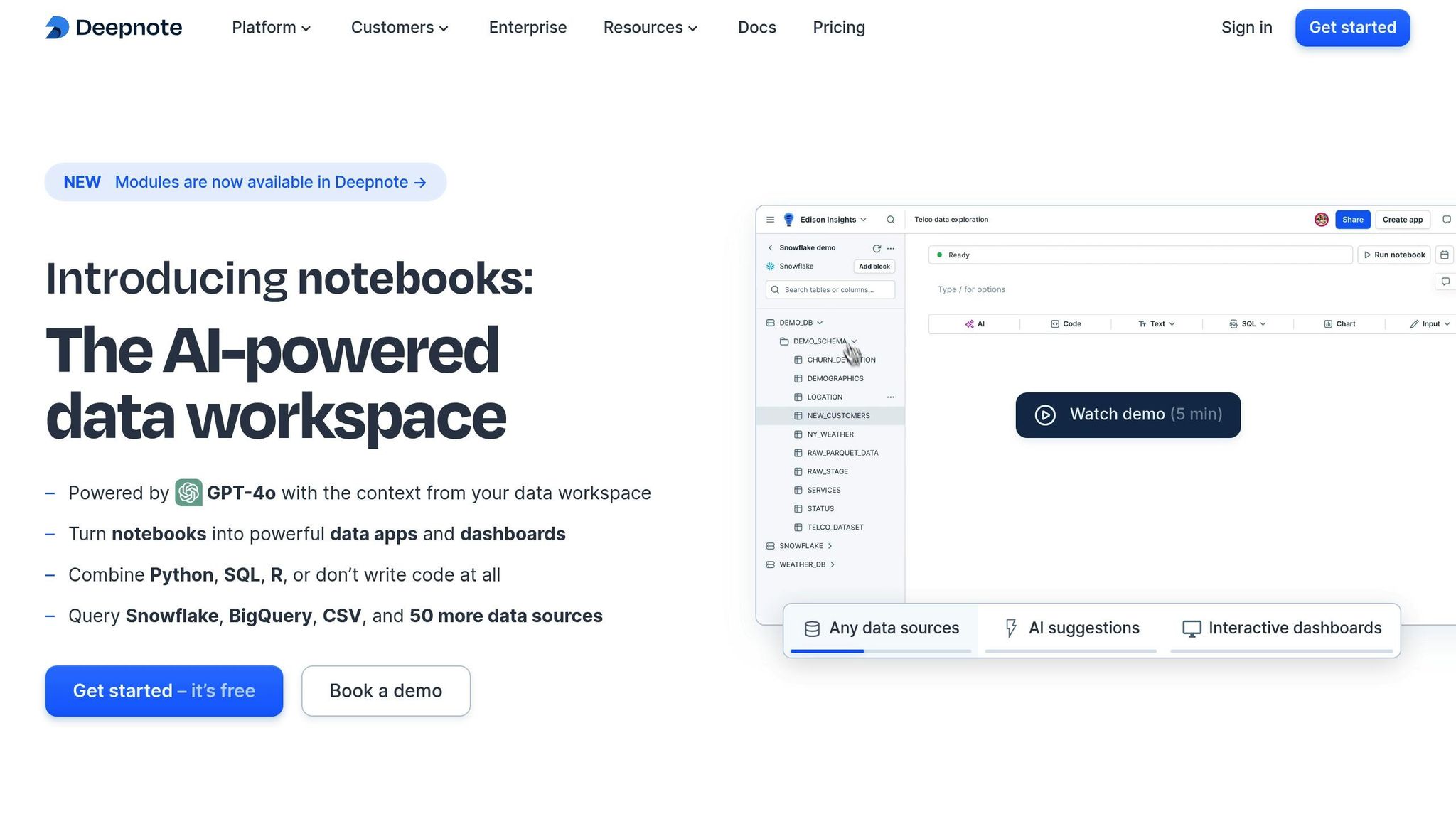Click Get started – it's free
1456x819 pixels.
click(164, 691)
